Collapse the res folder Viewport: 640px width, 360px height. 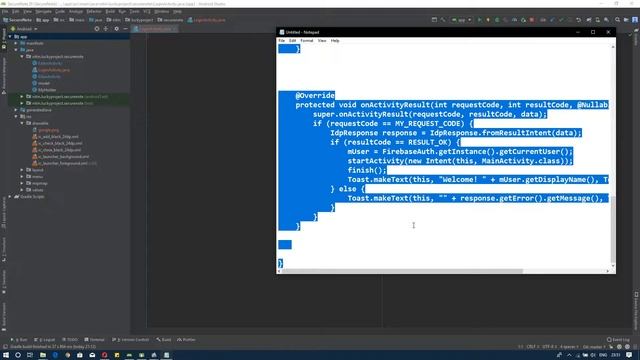tap(16, 116)
